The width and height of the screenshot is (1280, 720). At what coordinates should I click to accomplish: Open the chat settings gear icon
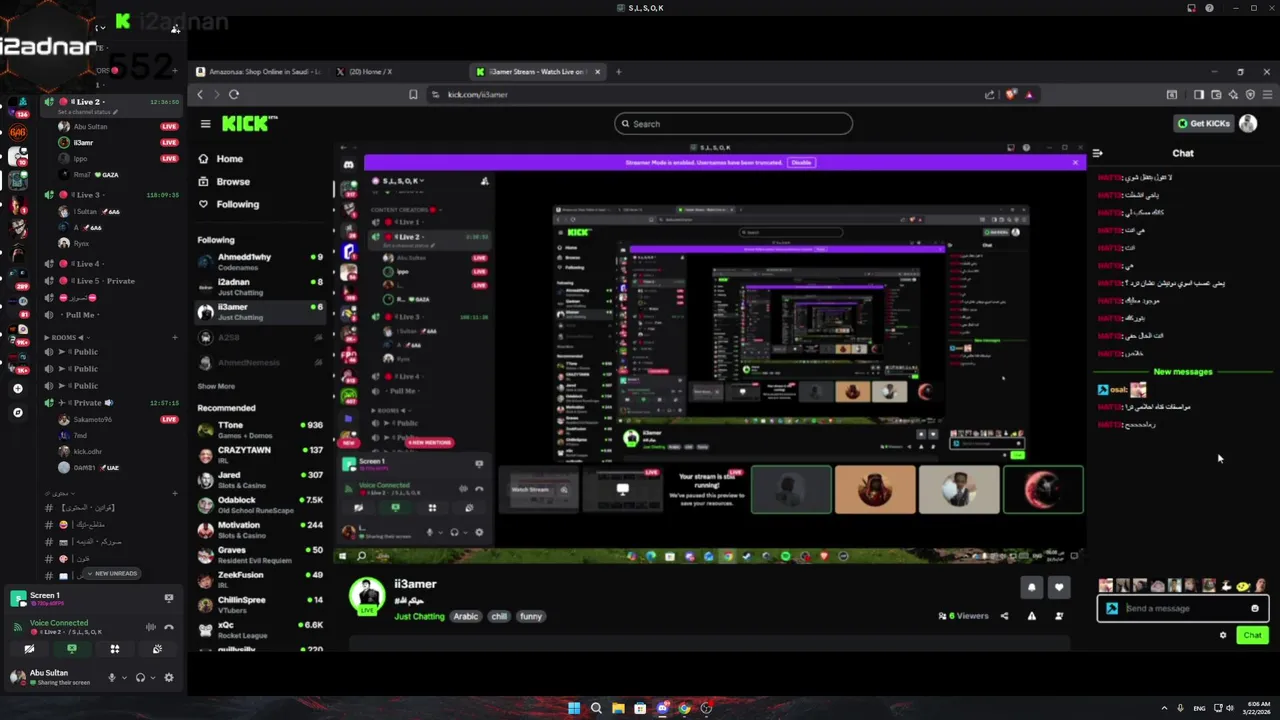1222,635
